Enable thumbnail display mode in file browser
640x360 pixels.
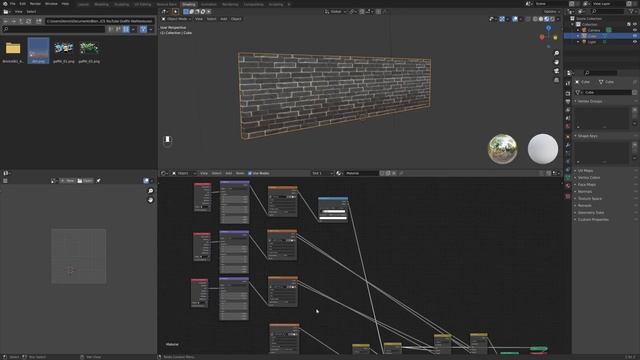[126, 29]
